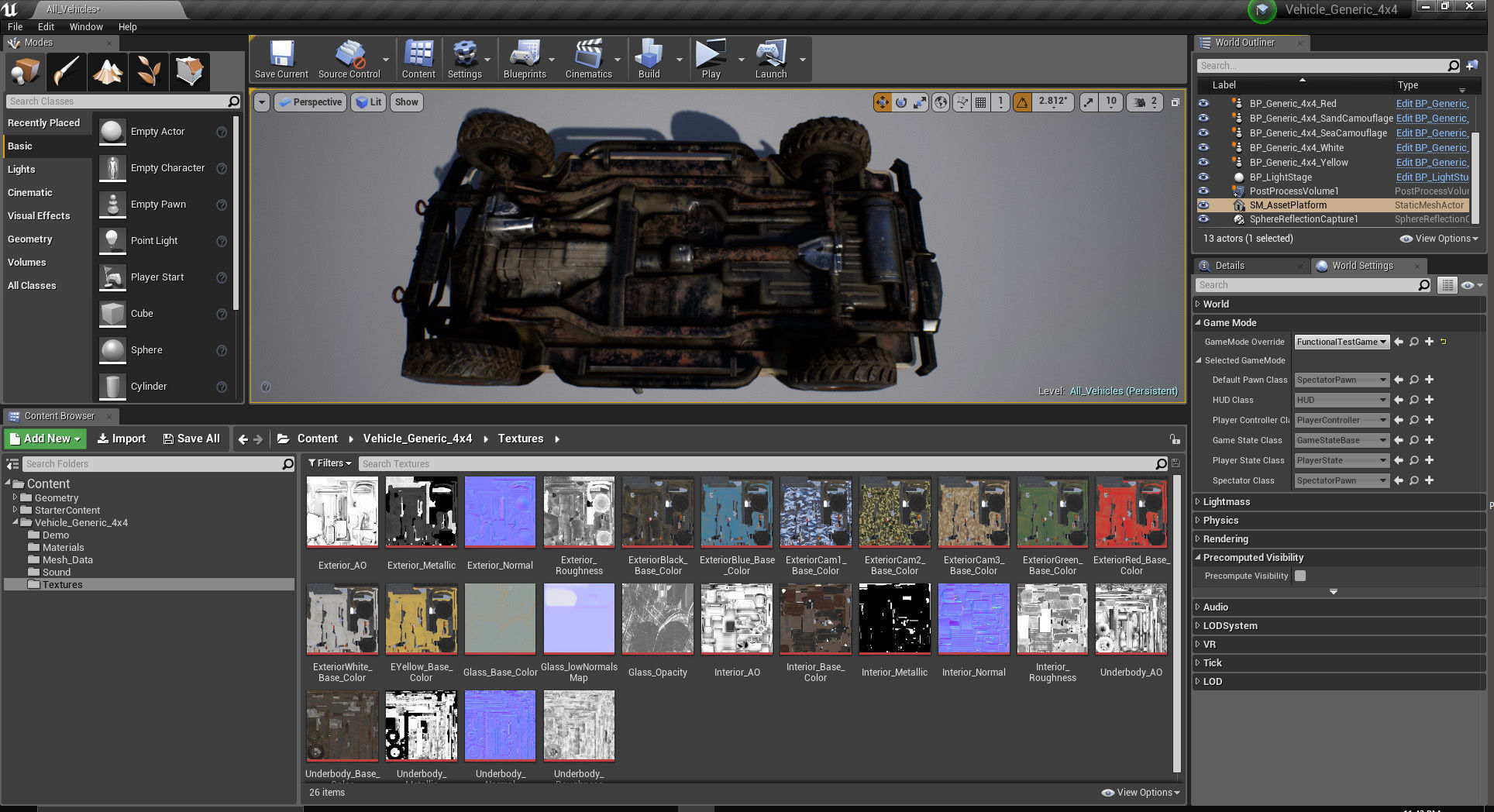Switch to Details tab
Image resolution: width=1494 pixels, height=812 pixels.
pos(1230,266)
